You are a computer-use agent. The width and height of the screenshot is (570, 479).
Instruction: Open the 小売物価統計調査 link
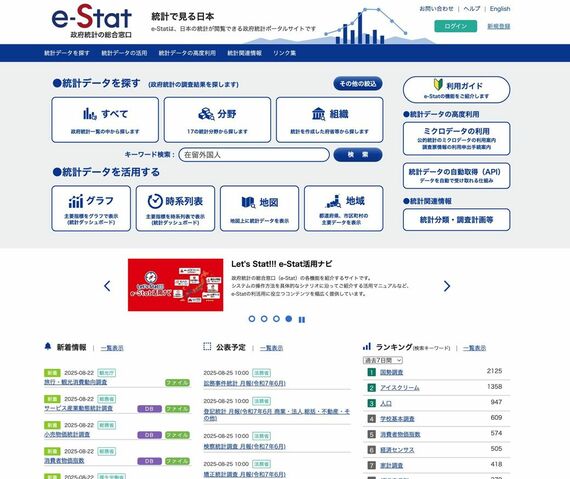(67, 434)
